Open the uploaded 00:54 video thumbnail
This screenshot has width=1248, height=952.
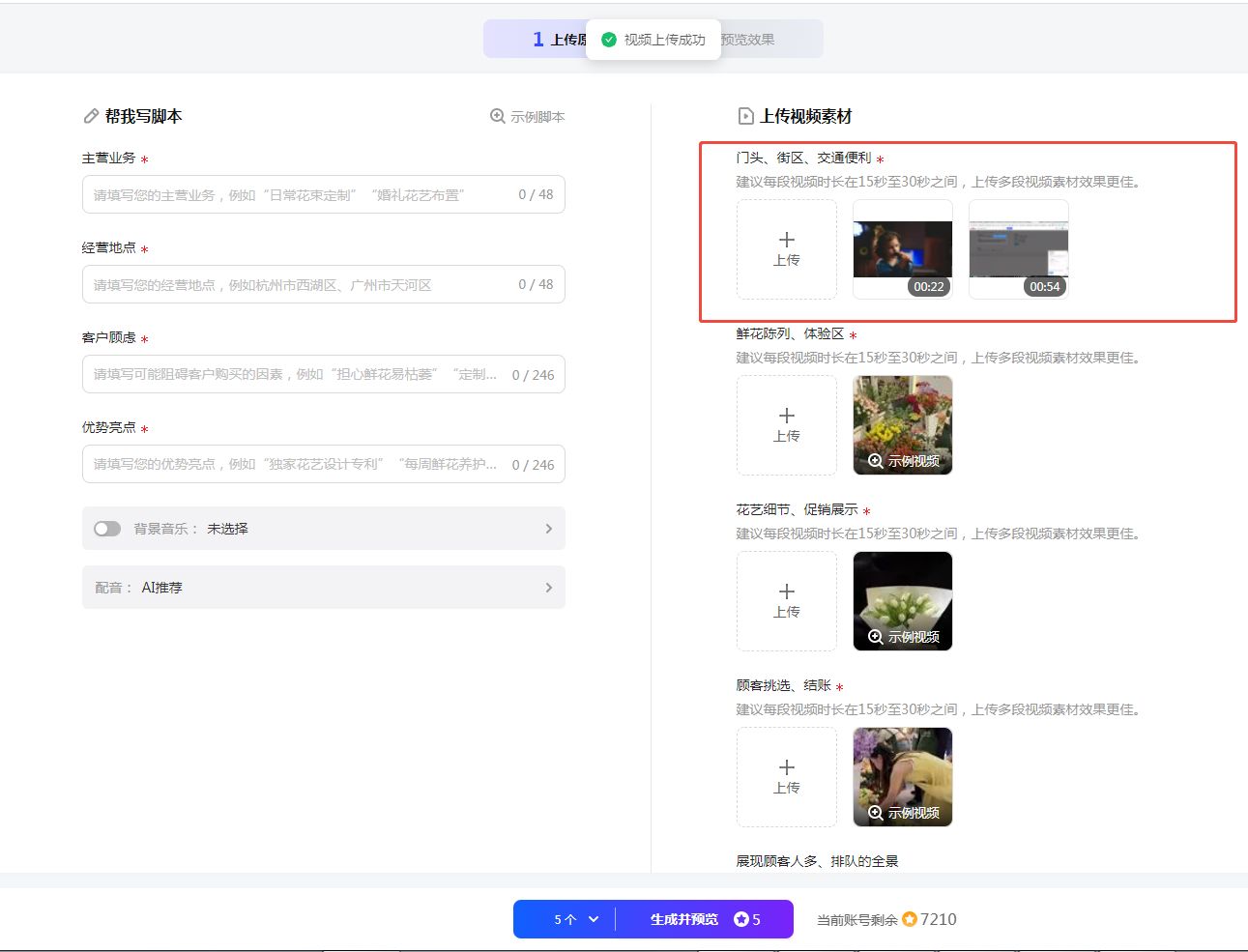[x=1019, y=248]
